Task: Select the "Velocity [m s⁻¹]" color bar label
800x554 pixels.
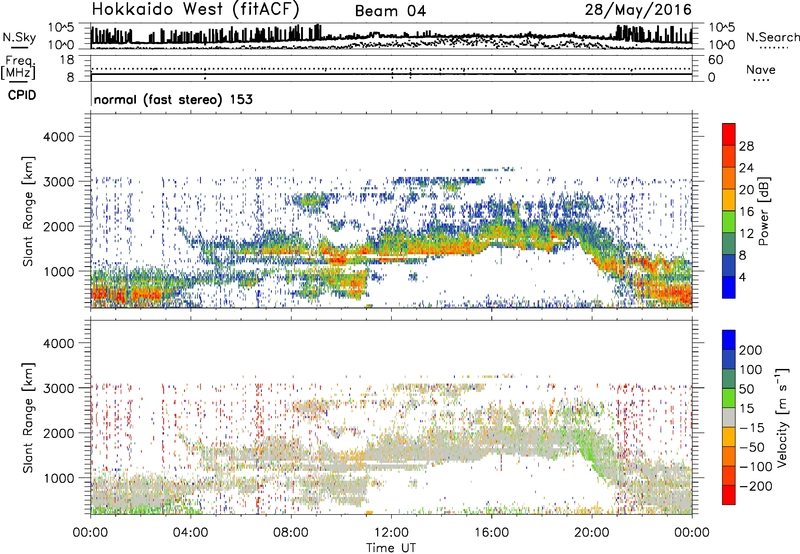Action: 781,417
